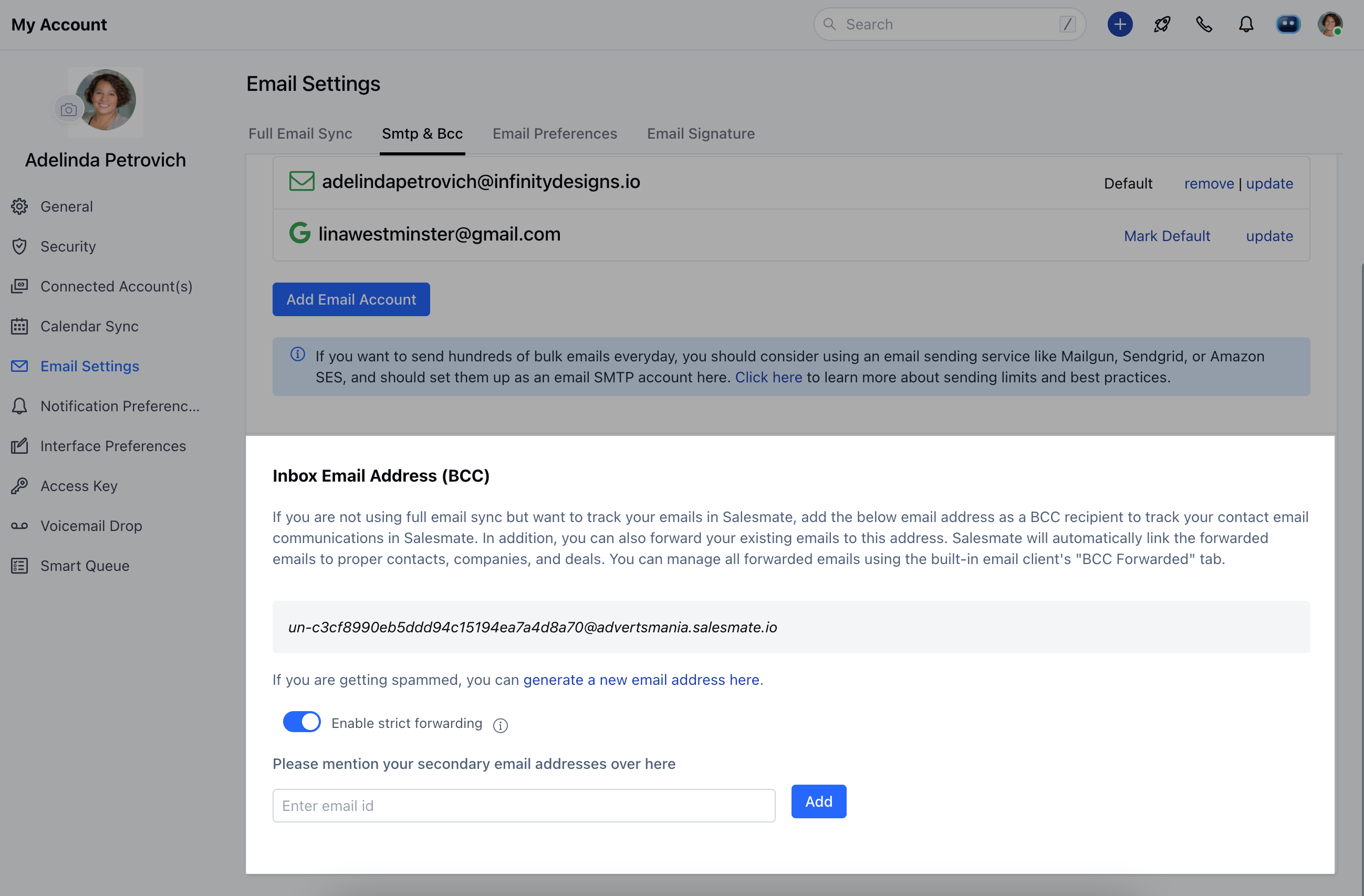
Task: Go to Access Key settings
Action: (x=78, y=485)
